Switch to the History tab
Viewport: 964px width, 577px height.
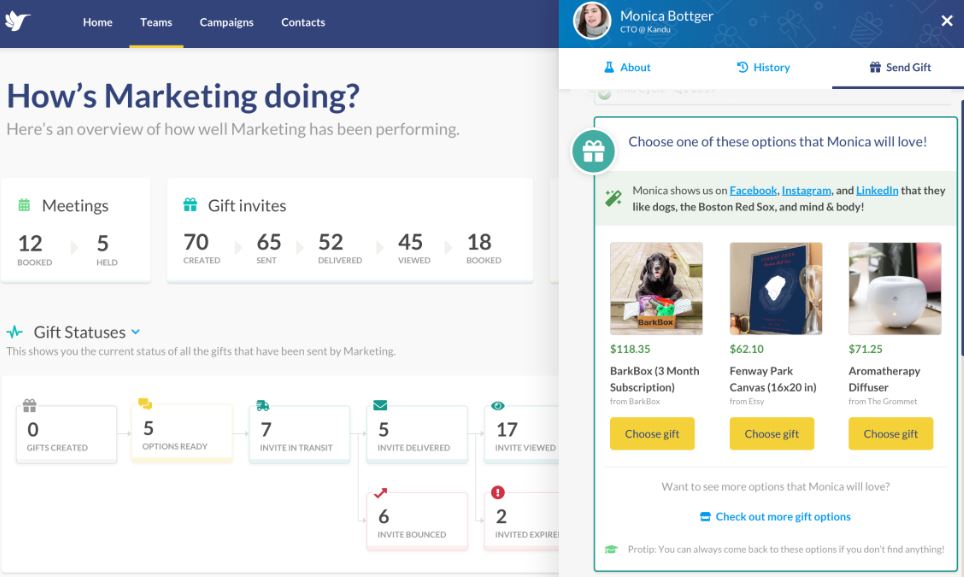(x=763, y=68)
